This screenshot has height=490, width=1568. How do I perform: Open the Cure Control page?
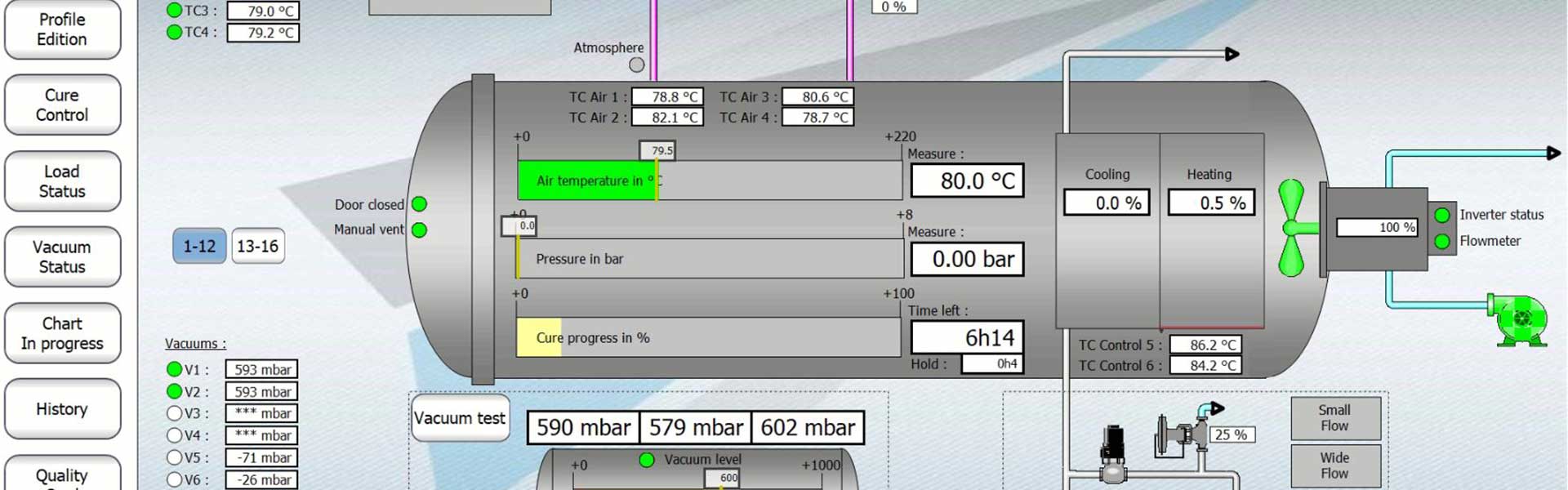[62, 105]
